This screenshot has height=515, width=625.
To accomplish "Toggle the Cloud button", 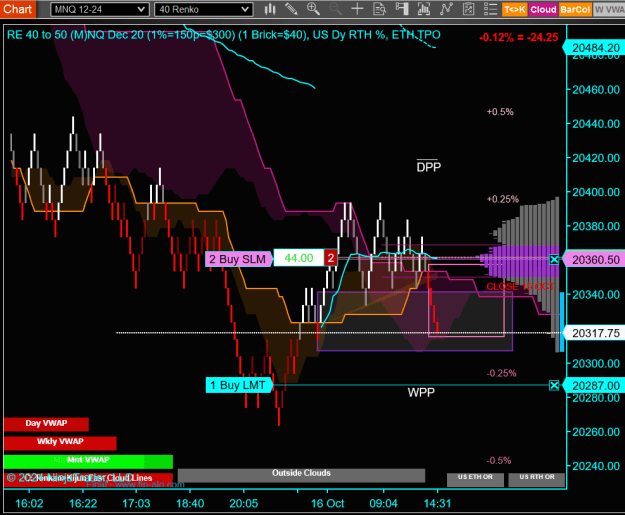I will (x=543, y=9).
